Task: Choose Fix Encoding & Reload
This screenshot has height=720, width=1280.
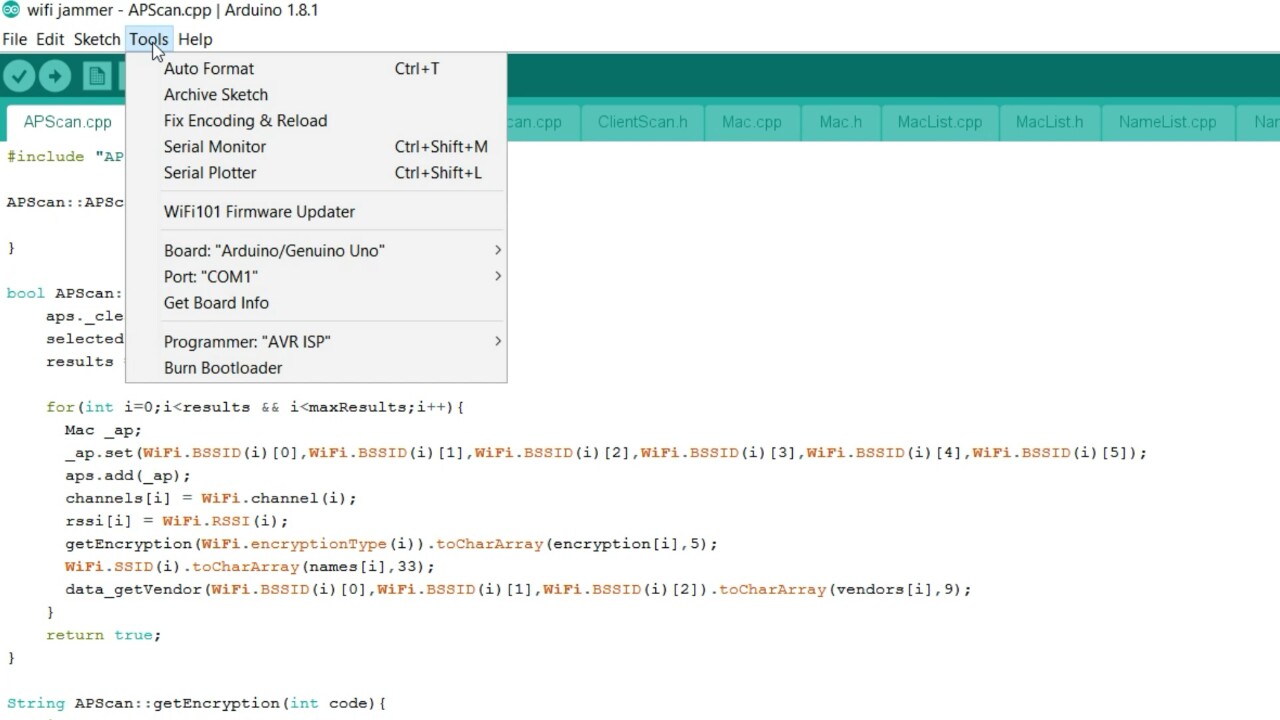Action: (316, 120)
